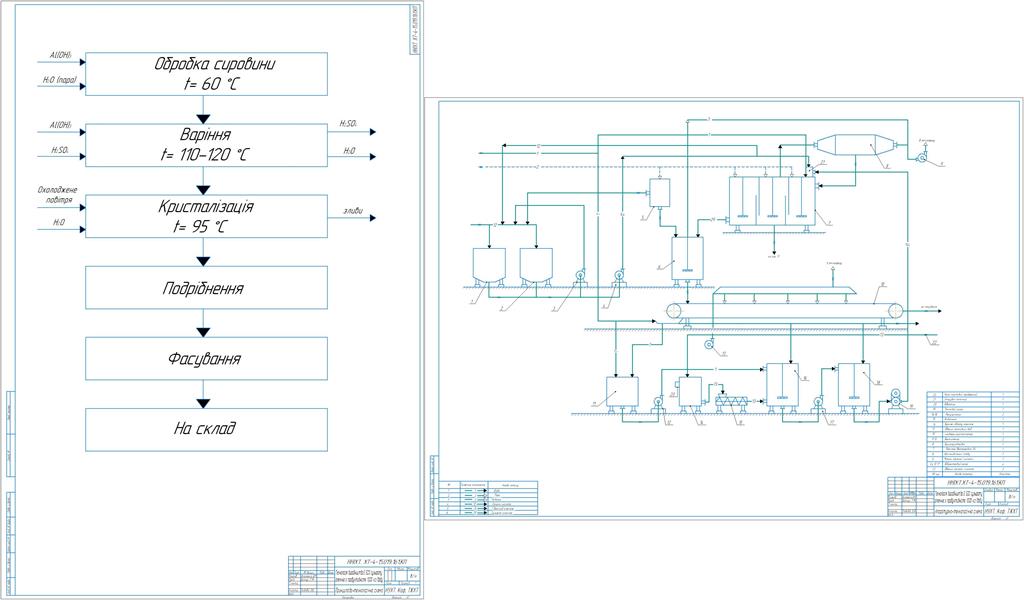The height and width of the screenshot is (600, 1024).
Task: Select the three-section stirred reactor
Action: point(773,203)
